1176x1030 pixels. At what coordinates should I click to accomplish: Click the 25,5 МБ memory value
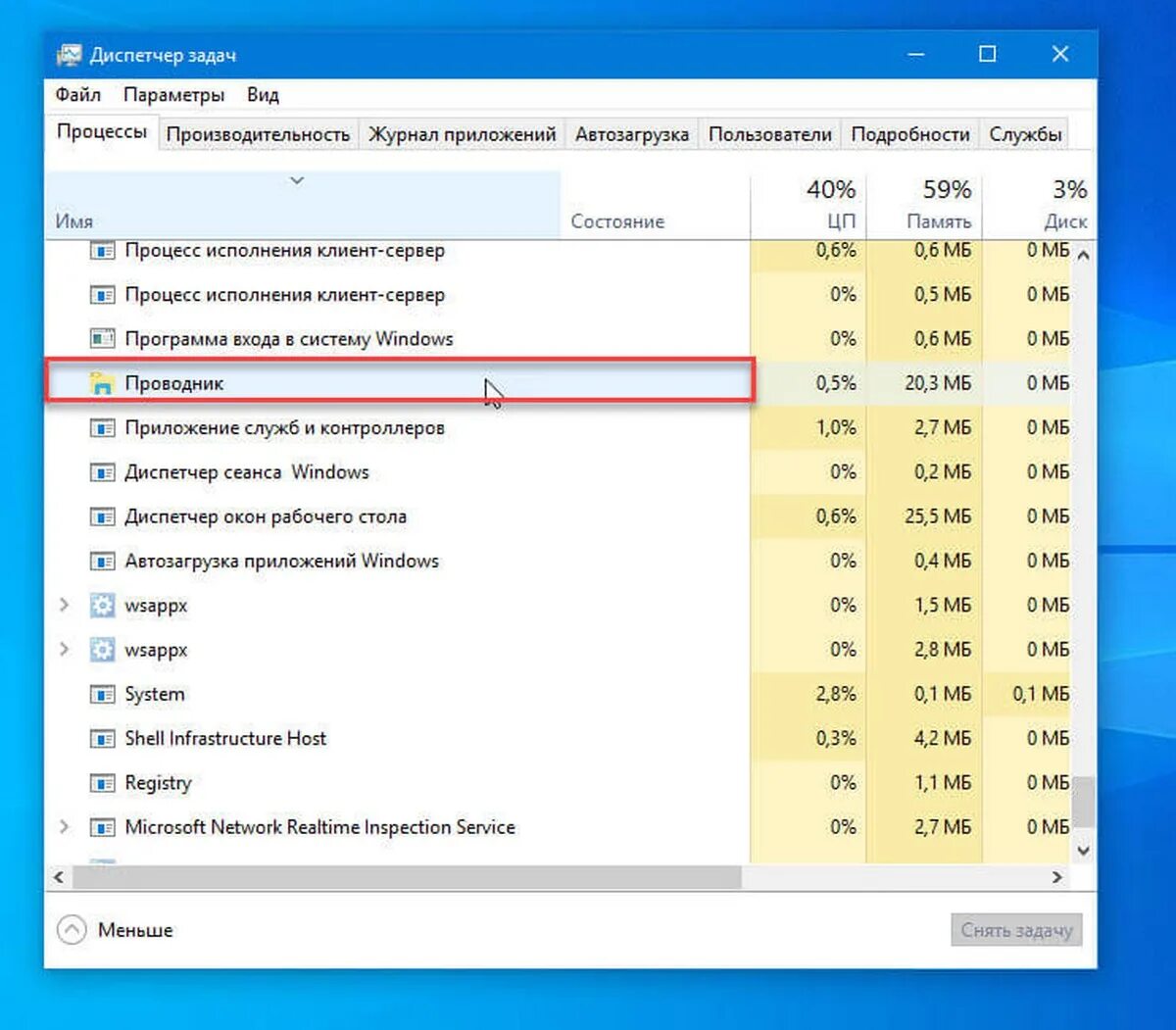938,516
